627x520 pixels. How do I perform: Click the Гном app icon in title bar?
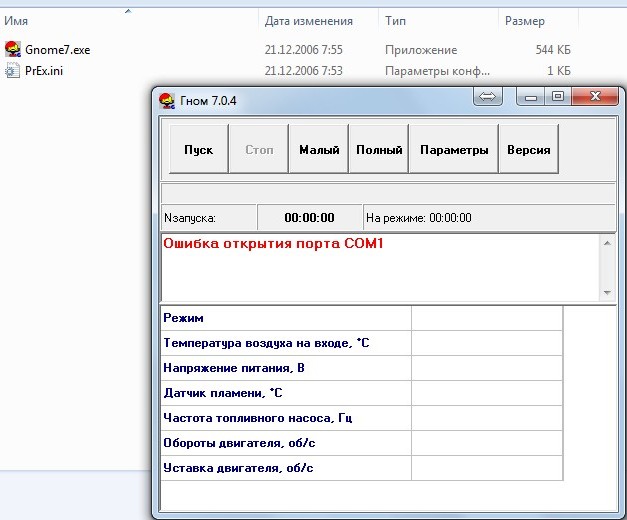click(167, 101)
